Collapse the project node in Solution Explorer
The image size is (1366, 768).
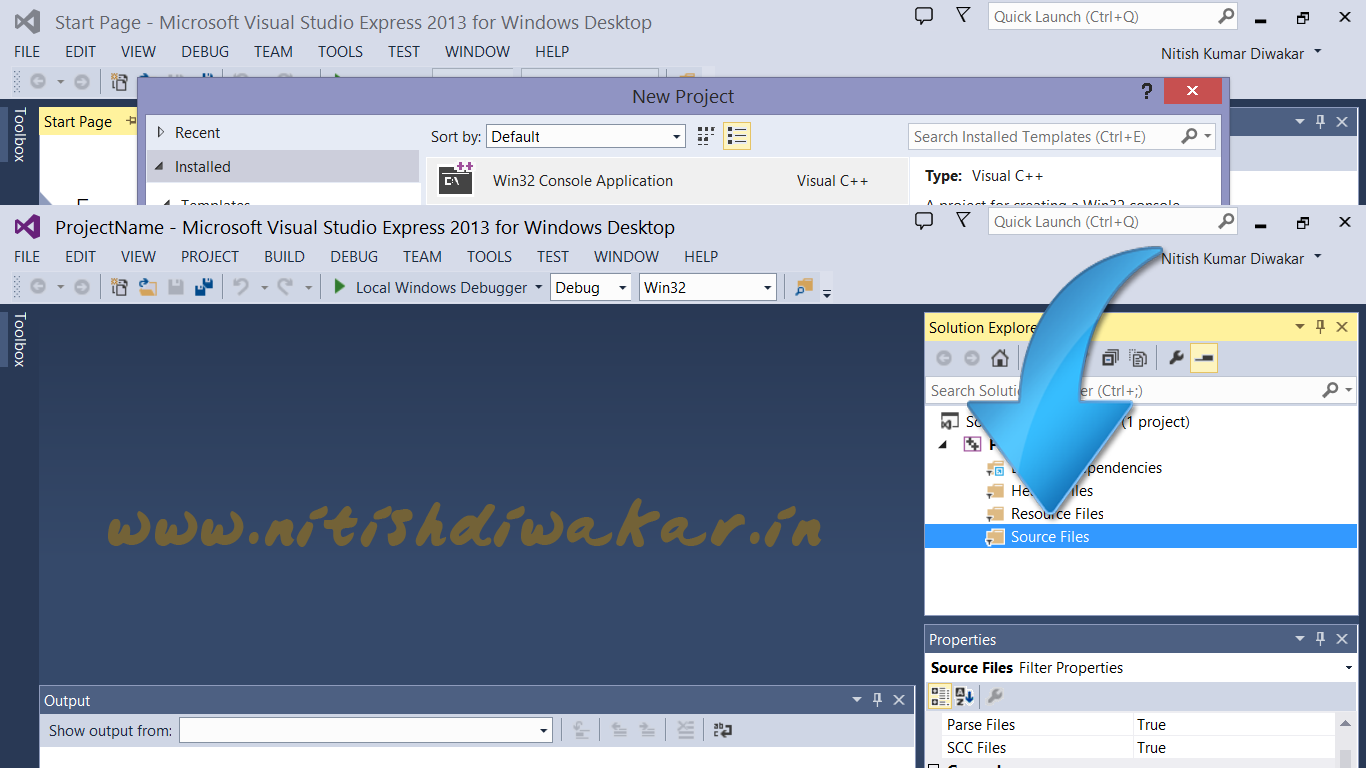pyautogui.click(x=943, y=444)
